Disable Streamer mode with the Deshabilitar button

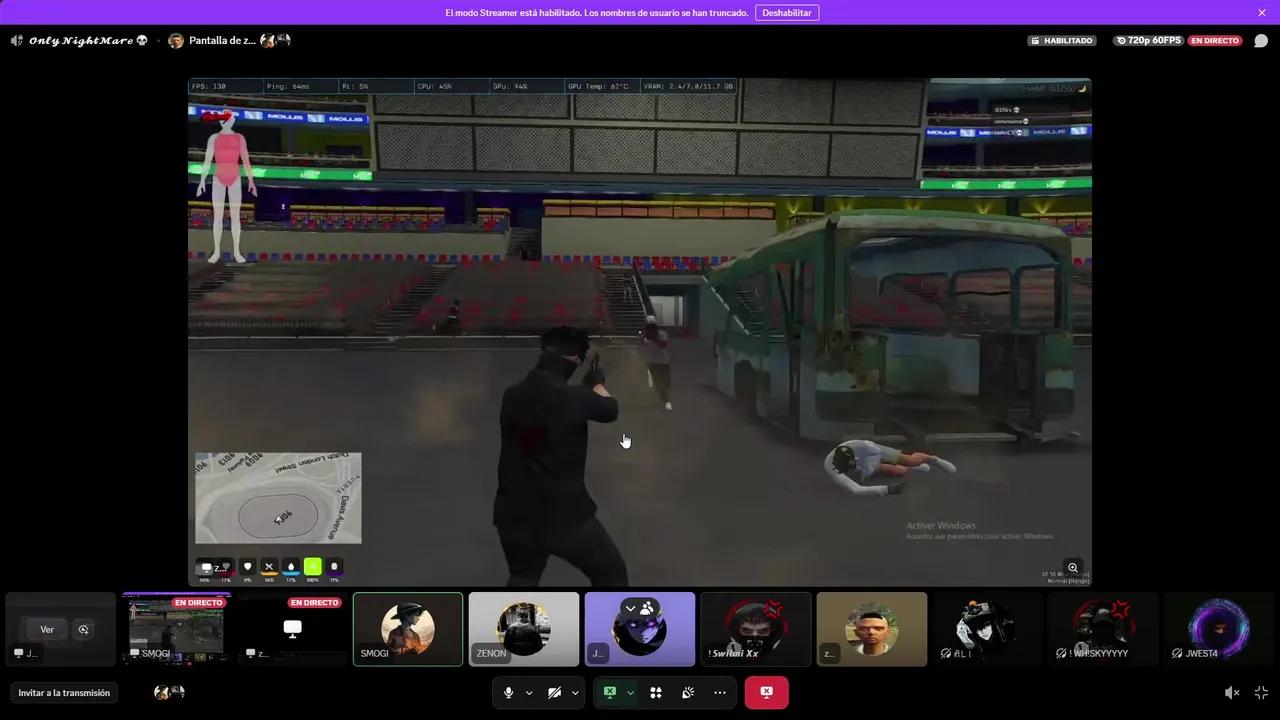(x=787, y=13)
